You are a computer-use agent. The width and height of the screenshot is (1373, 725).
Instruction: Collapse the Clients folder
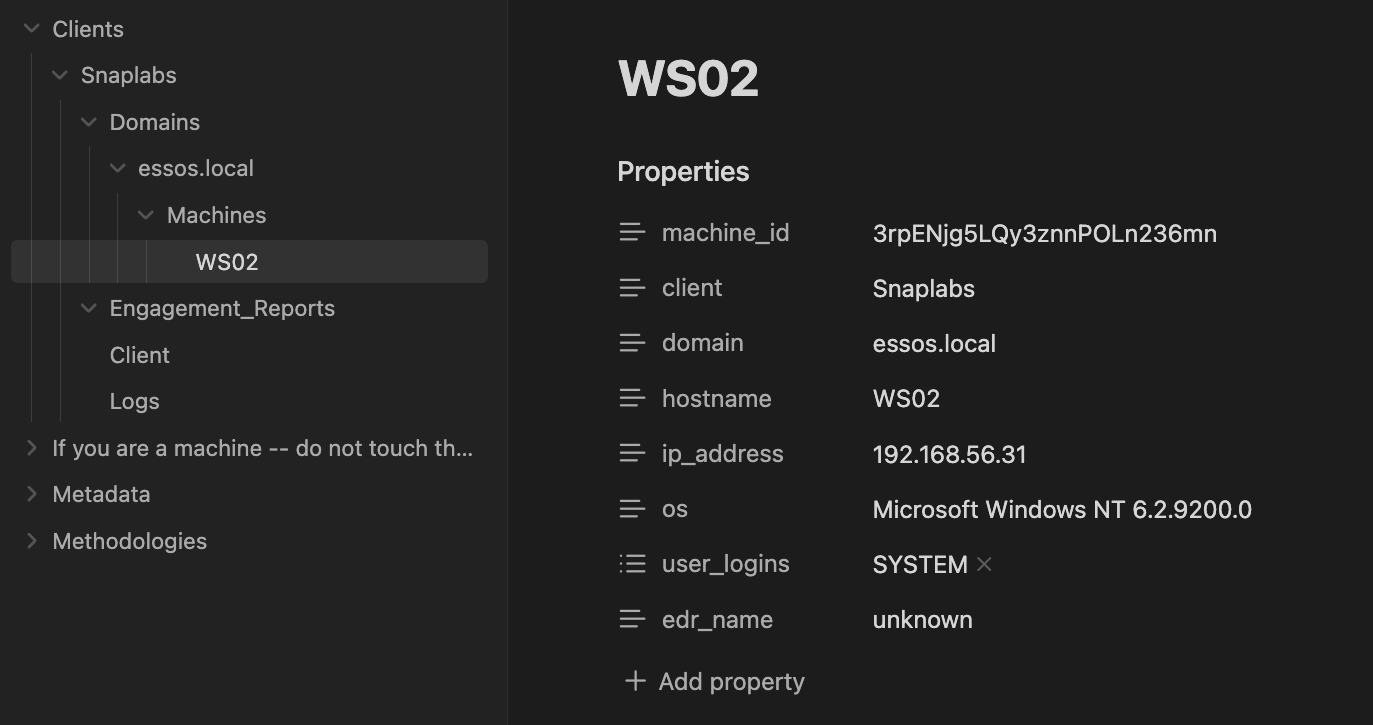tap(32, 29)
